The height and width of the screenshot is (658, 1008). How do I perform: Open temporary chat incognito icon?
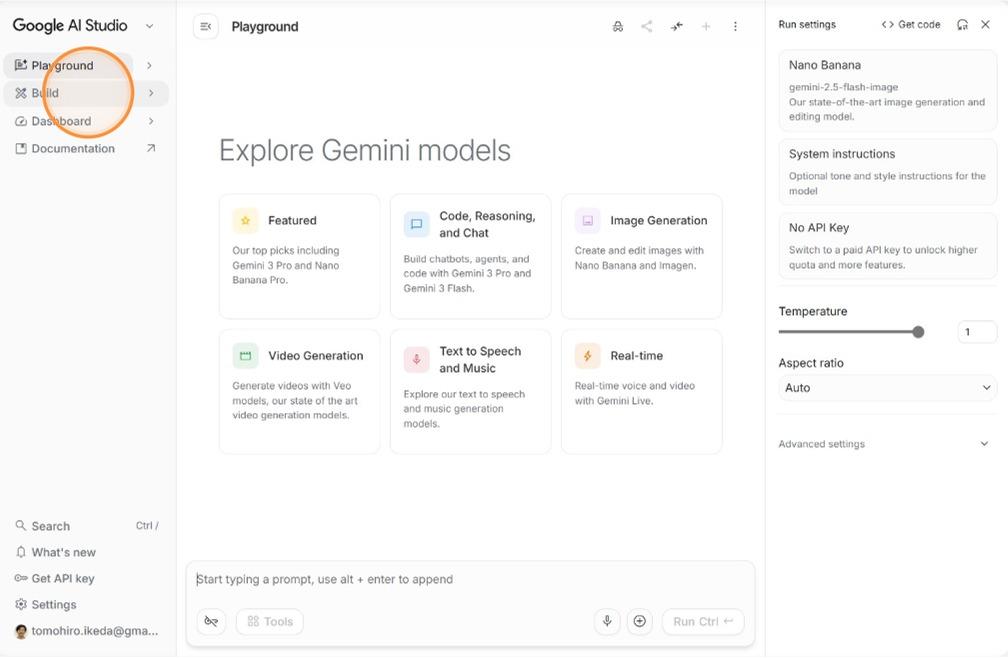[x=618, y=27]
